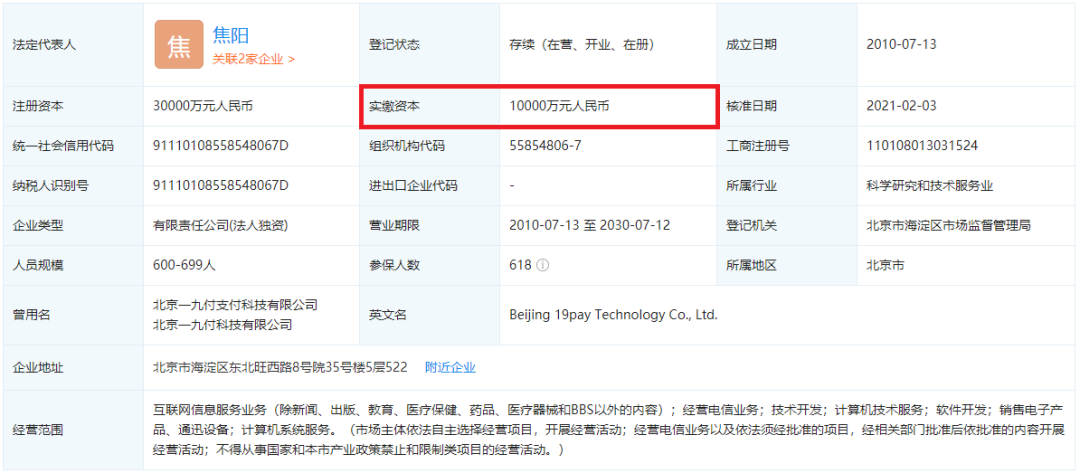Image resolution: width=1080 pixels, height=473 pixels.
Task: Select the 核准日期 value 2021-02-03
Action: [902, 106]
